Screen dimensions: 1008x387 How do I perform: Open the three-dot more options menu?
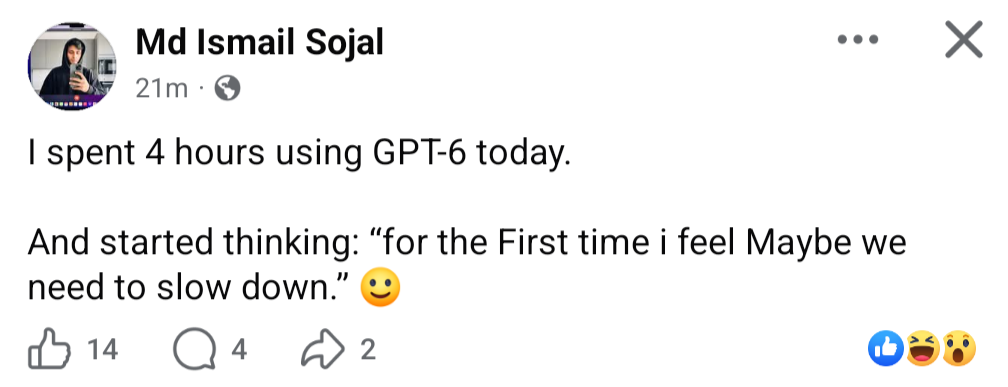(858, 40)
